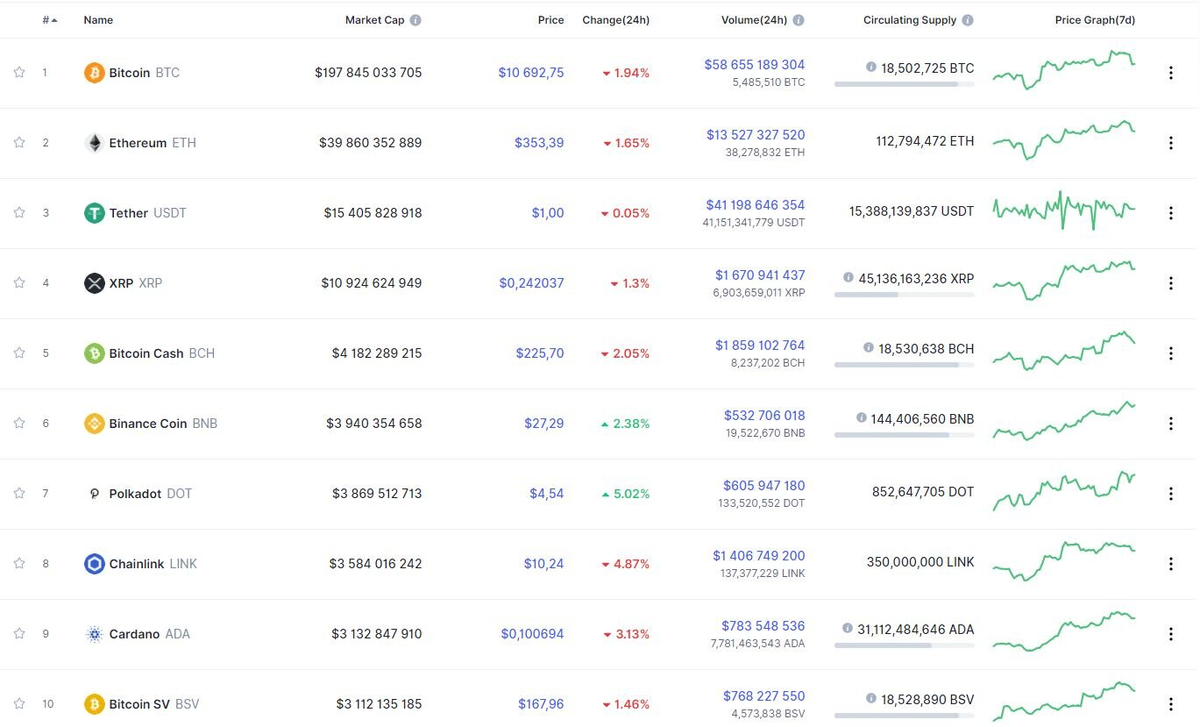Click supply info icon for 18,528,890 BSV
Viewport: 1200px width, 727px height.
point(869,699)
